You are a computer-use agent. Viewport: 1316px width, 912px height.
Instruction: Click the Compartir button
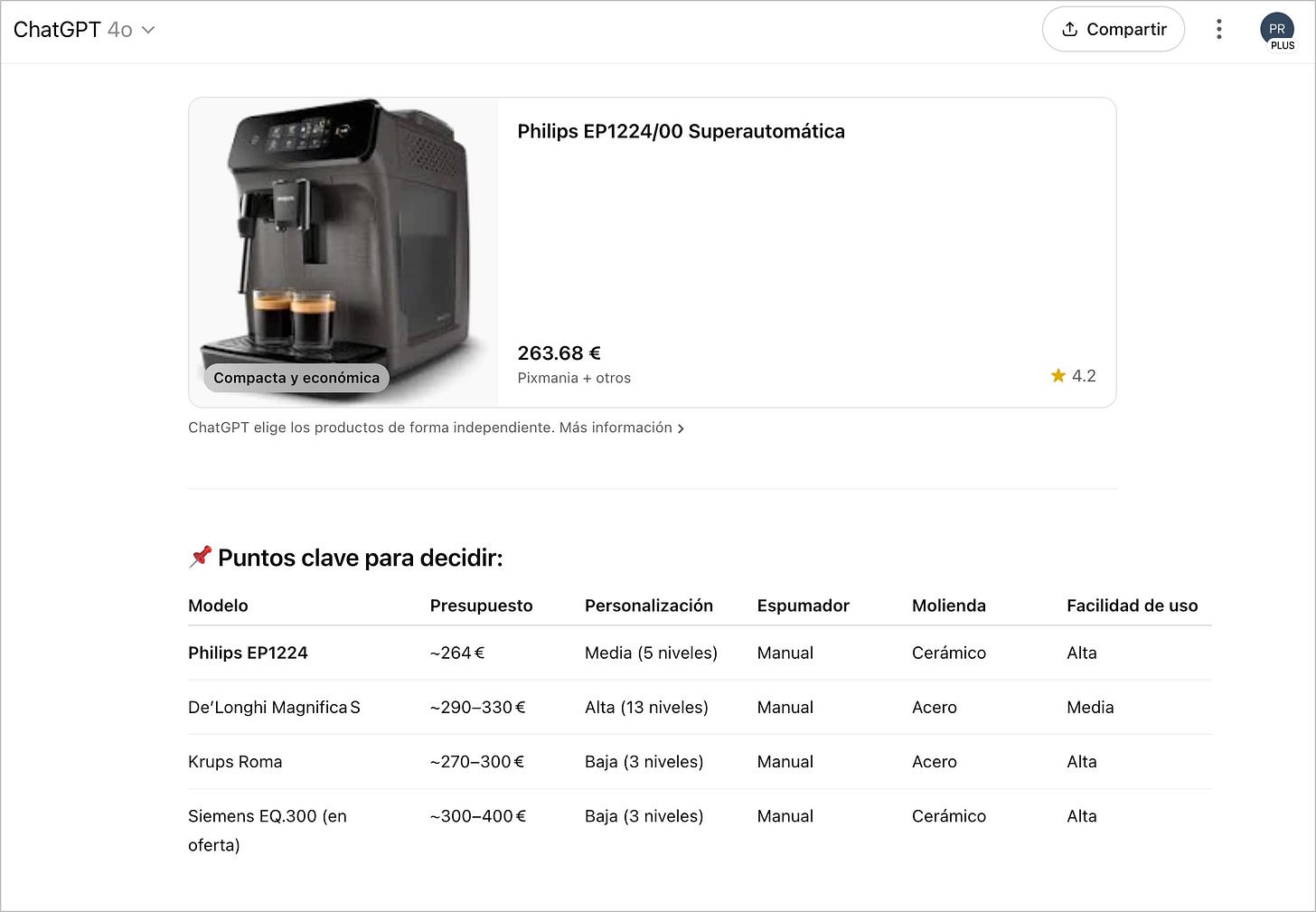[x=1114, y=29]
